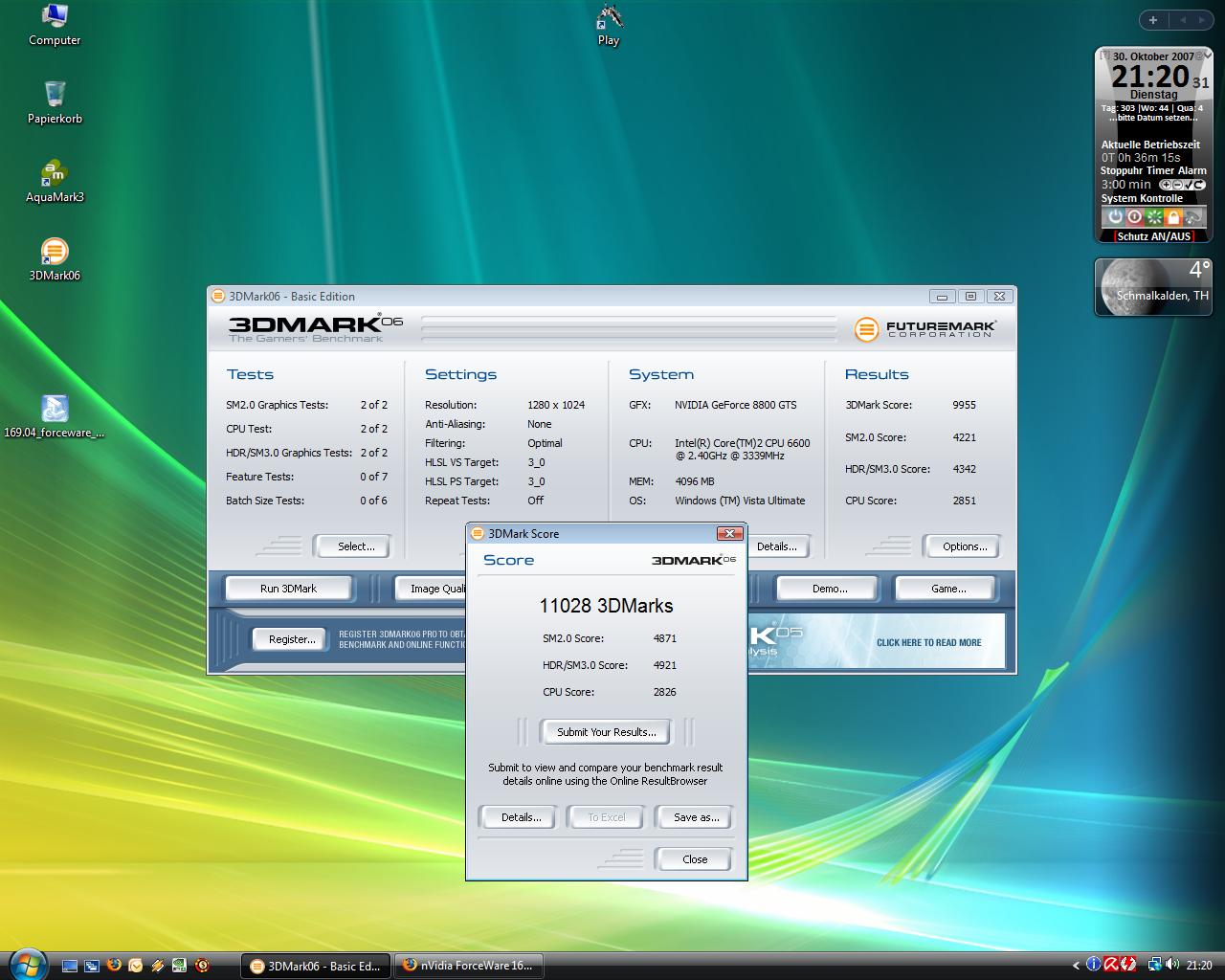Click the orange lock icon in System Kontrolle
This screenshot has height=980, width=1225.
point(1173,216)
